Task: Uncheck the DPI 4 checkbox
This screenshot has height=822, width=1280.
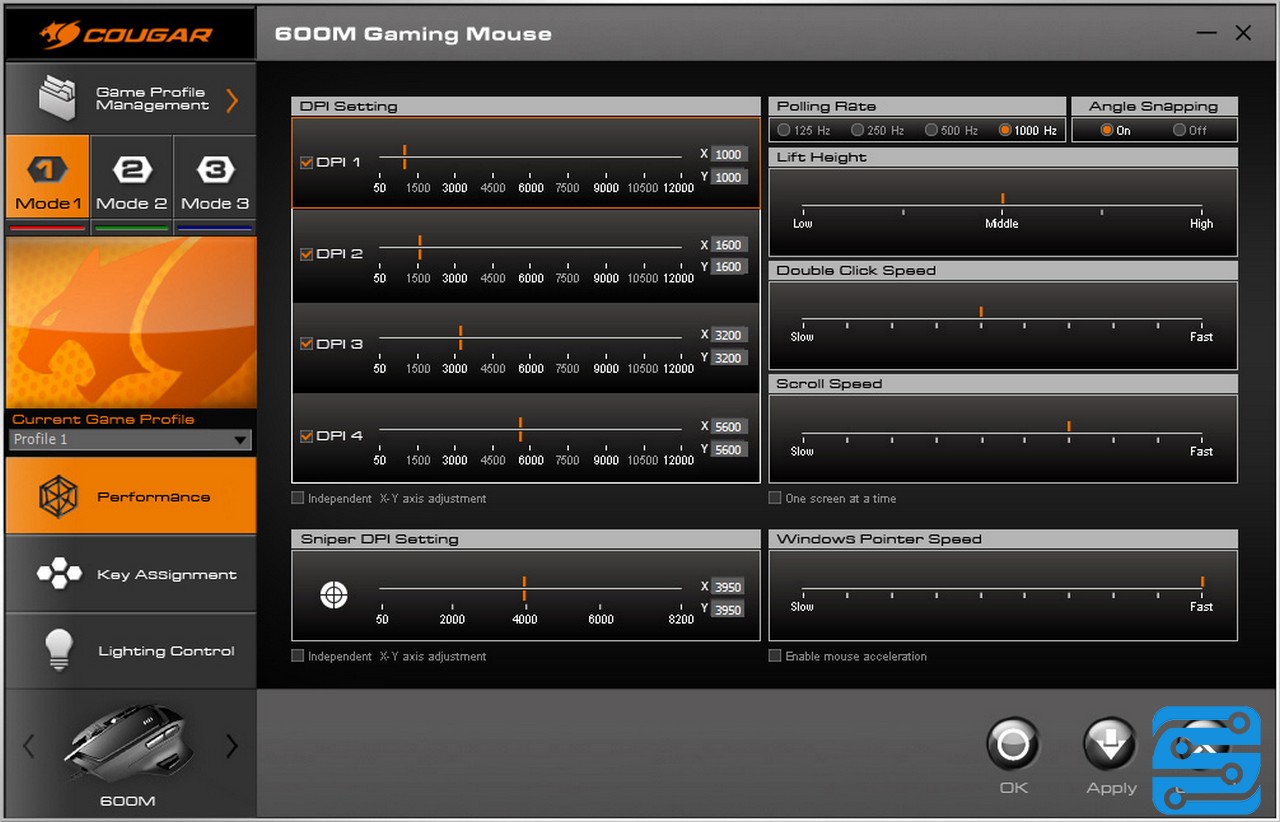Action: tap(307, 436)
